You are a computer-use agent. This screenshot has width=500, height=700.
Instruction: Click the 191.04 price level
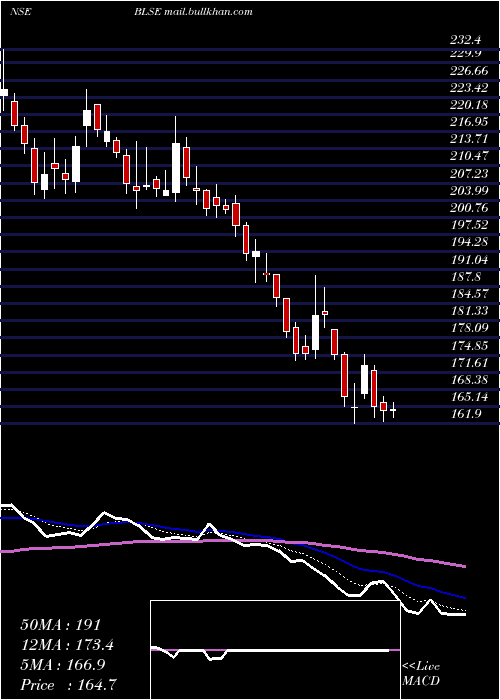pyautogui.click(x=470, y=259)
